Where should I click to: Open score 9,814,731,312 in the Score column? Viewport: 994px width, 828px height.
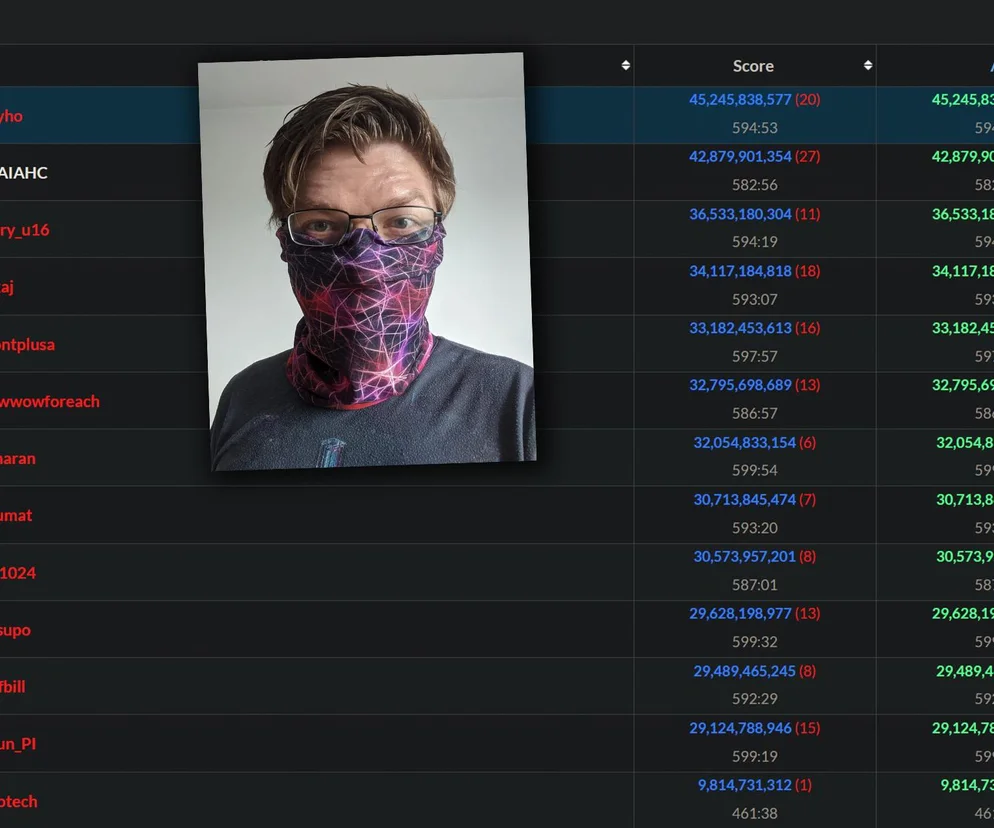(x=744, y=785)
